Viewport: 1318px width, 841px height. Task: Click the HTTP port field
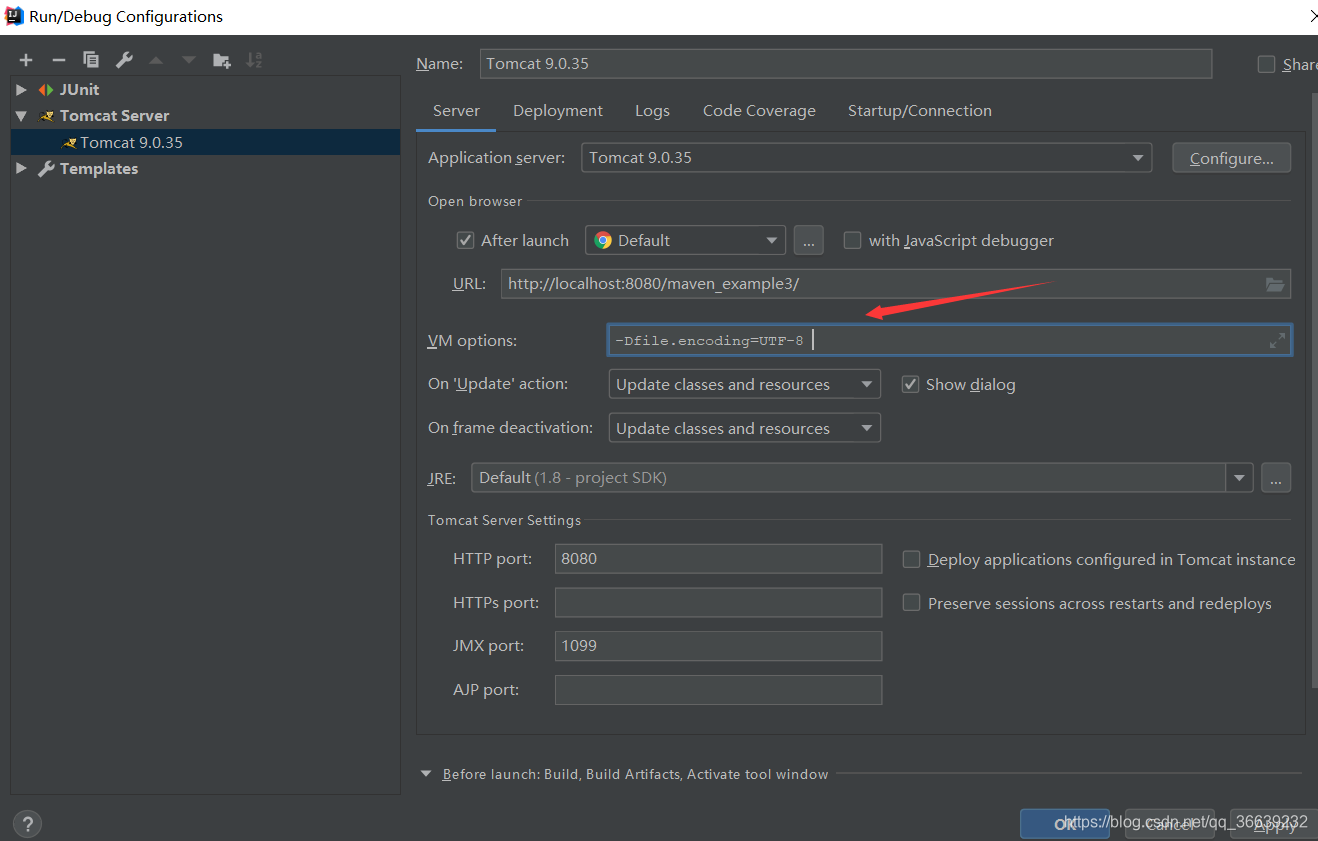tap(718, 559)
